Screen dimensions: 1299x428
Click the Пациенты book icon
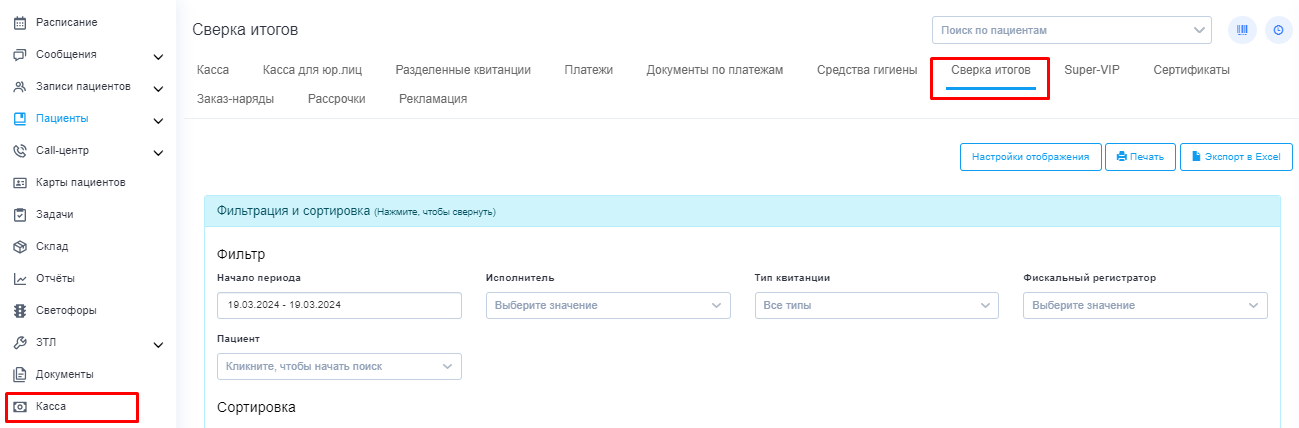(x=19, y=119)
